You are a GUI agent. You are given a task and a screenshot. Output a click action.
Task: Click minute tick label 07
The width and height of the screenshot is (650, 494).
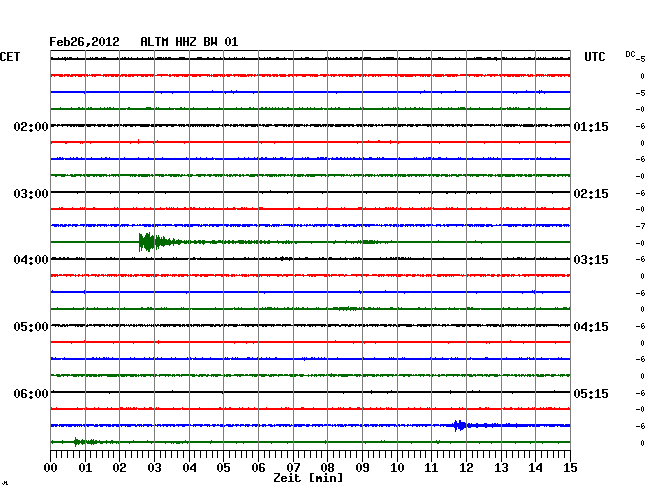point(293,467)
